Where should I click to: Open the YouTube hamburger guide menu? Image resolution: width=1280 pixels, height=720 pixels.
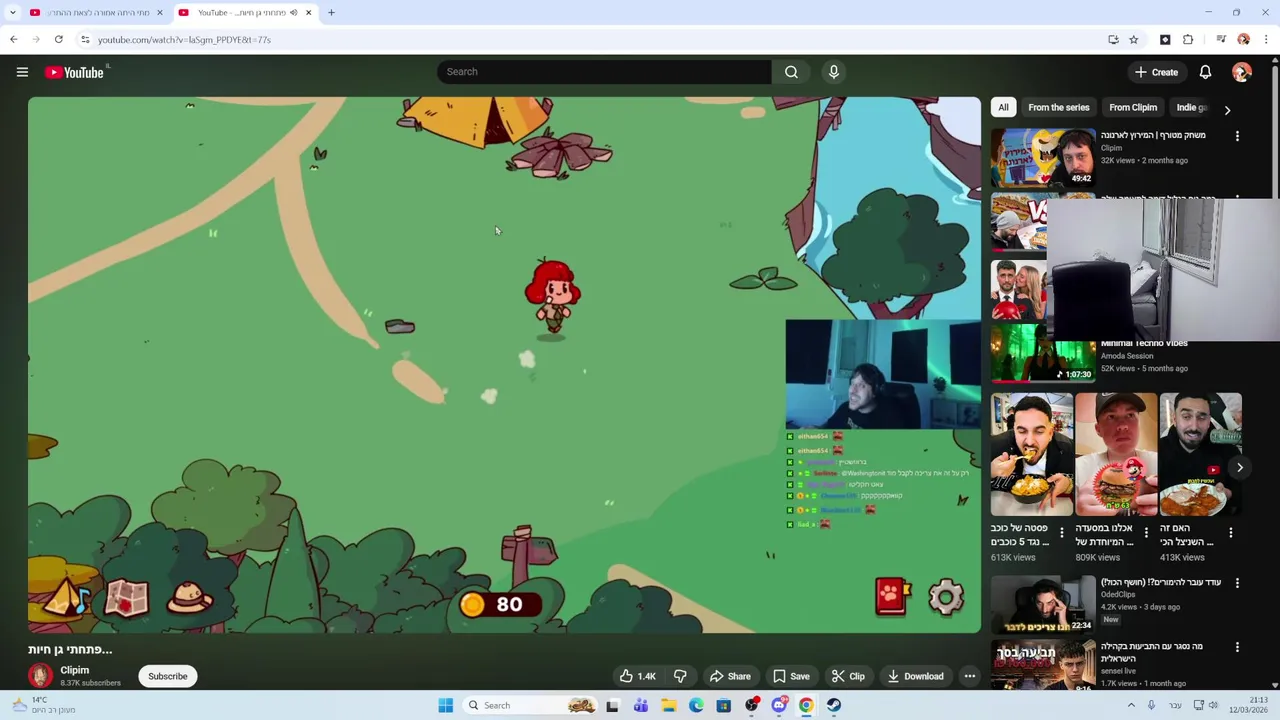click(22, 72)
